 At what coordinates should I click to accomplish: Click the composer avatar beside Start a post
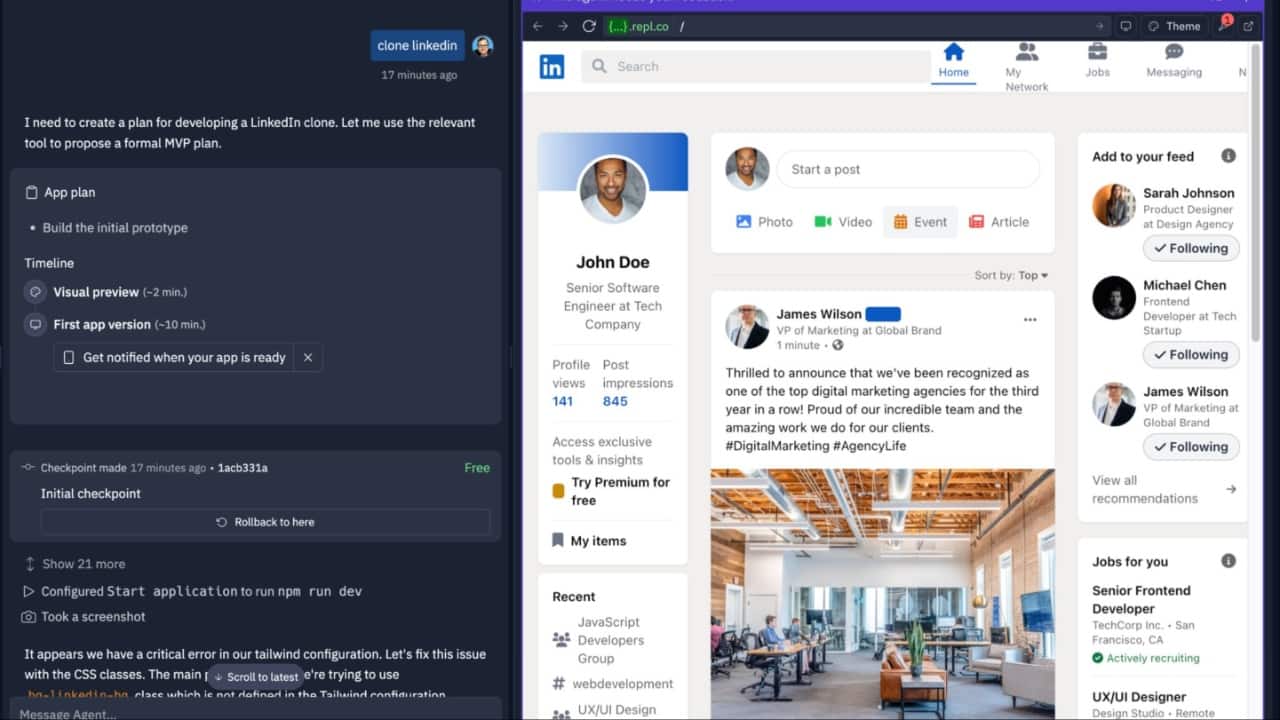coord(747,169)
